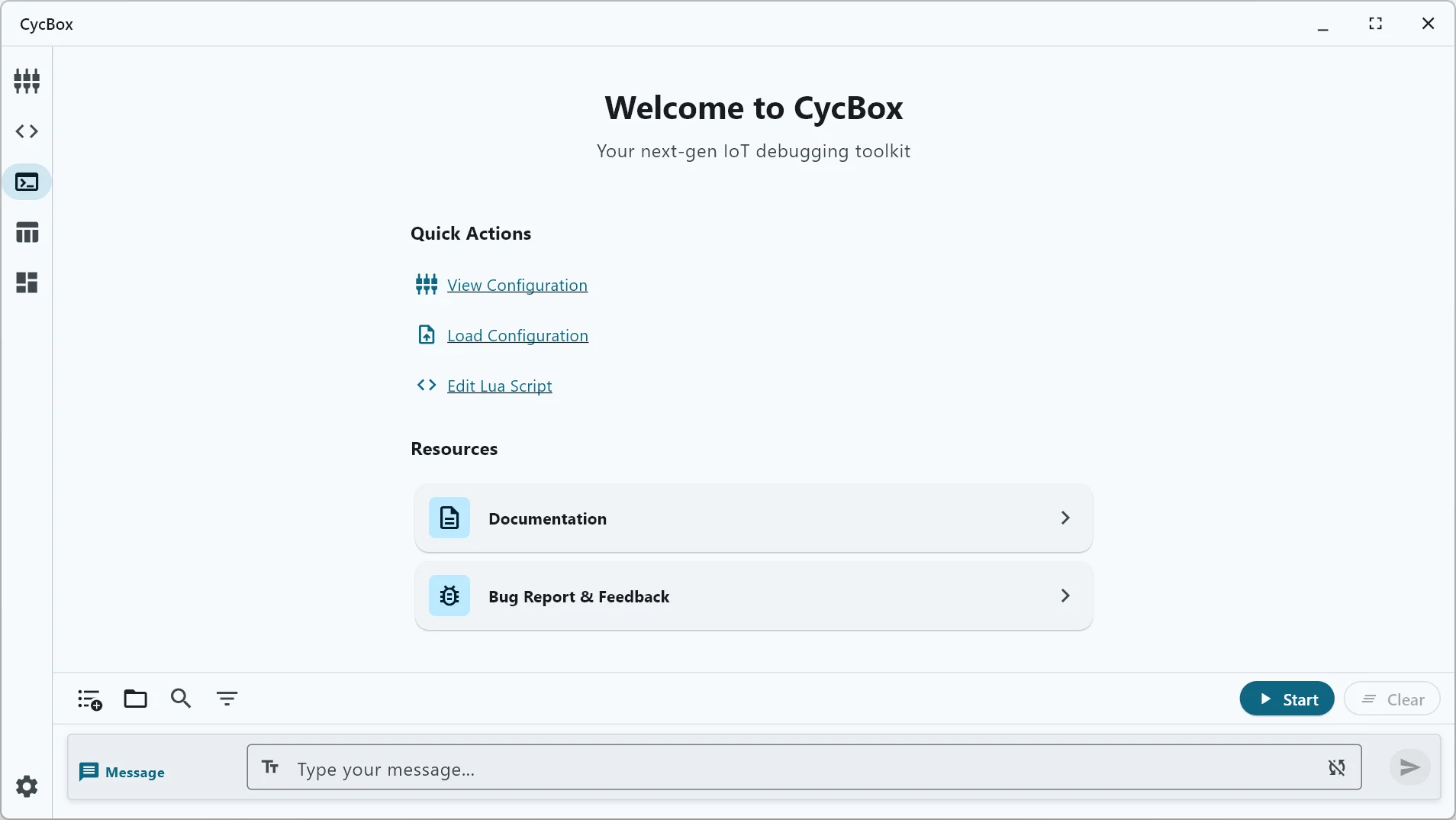Maximize the CycBox window
This screenshot has width=1456, height=820.
point(1376,24)
